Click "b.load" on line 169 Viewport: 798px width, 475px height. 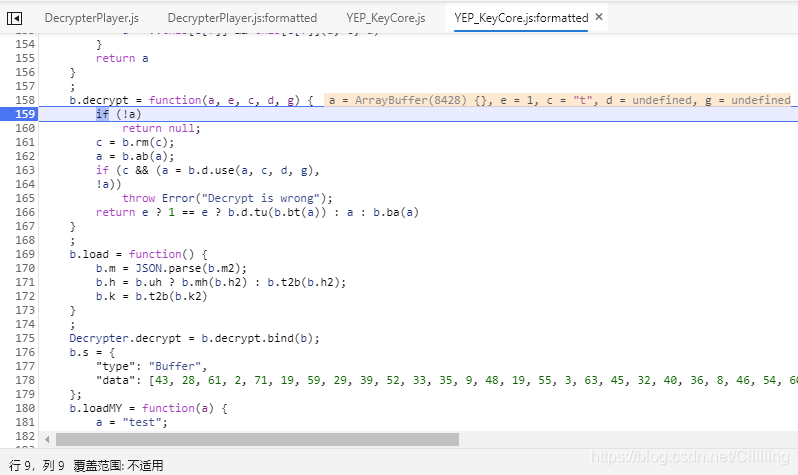89,255
